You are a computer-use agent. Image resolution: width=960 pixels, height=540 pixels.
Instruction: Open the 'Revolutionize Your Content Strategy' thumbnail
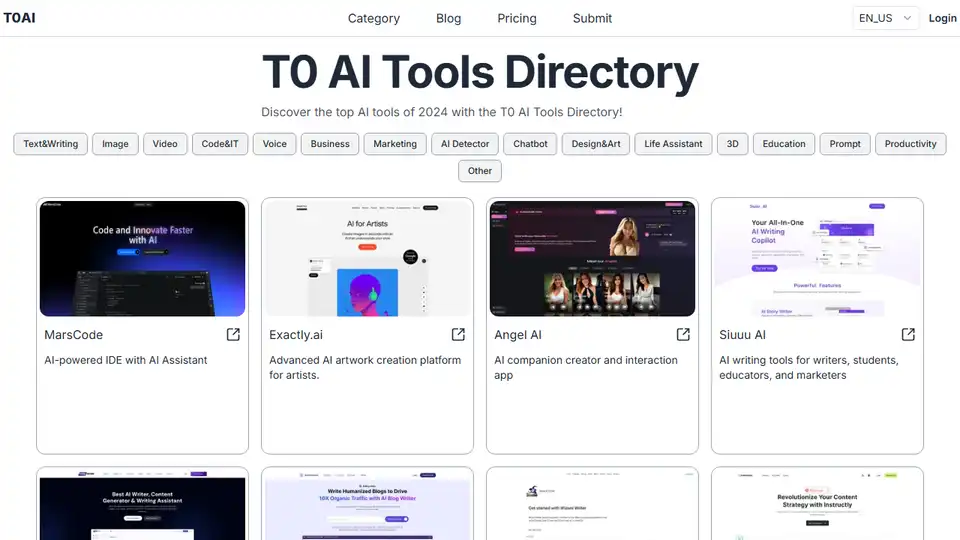(817, 505)
